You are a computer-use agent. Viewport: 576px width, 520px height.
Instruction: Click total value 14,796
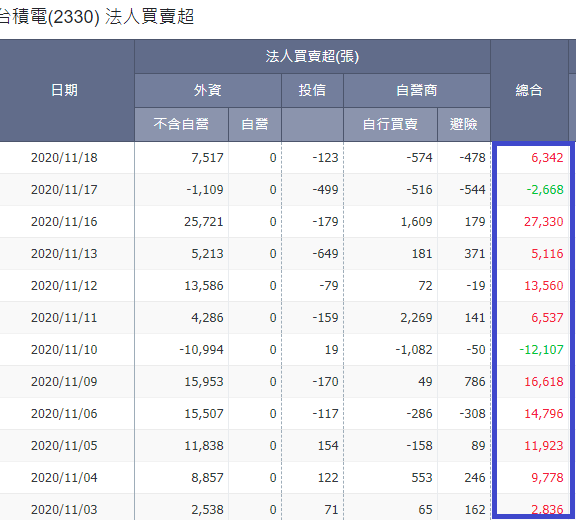point(544,414)
